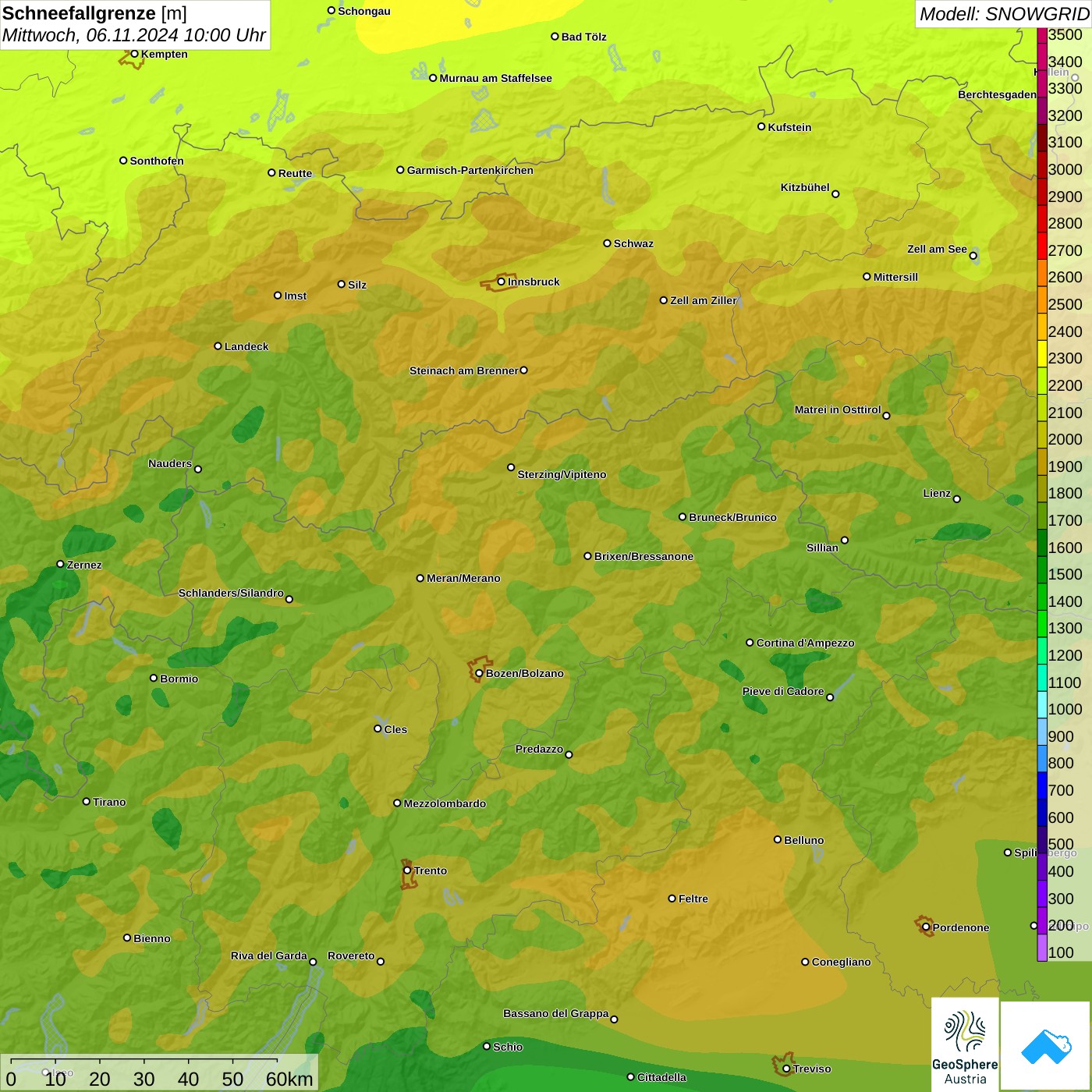Select the "Steinach am Brenner" label

pyautogui.click(x=464, y=370)
